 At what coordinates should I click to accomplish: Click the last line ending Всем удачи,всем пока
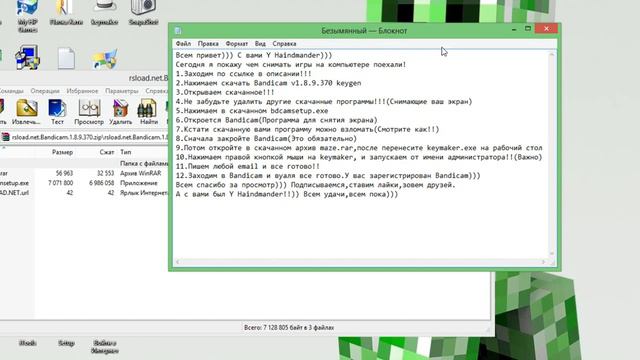[287, 194]
